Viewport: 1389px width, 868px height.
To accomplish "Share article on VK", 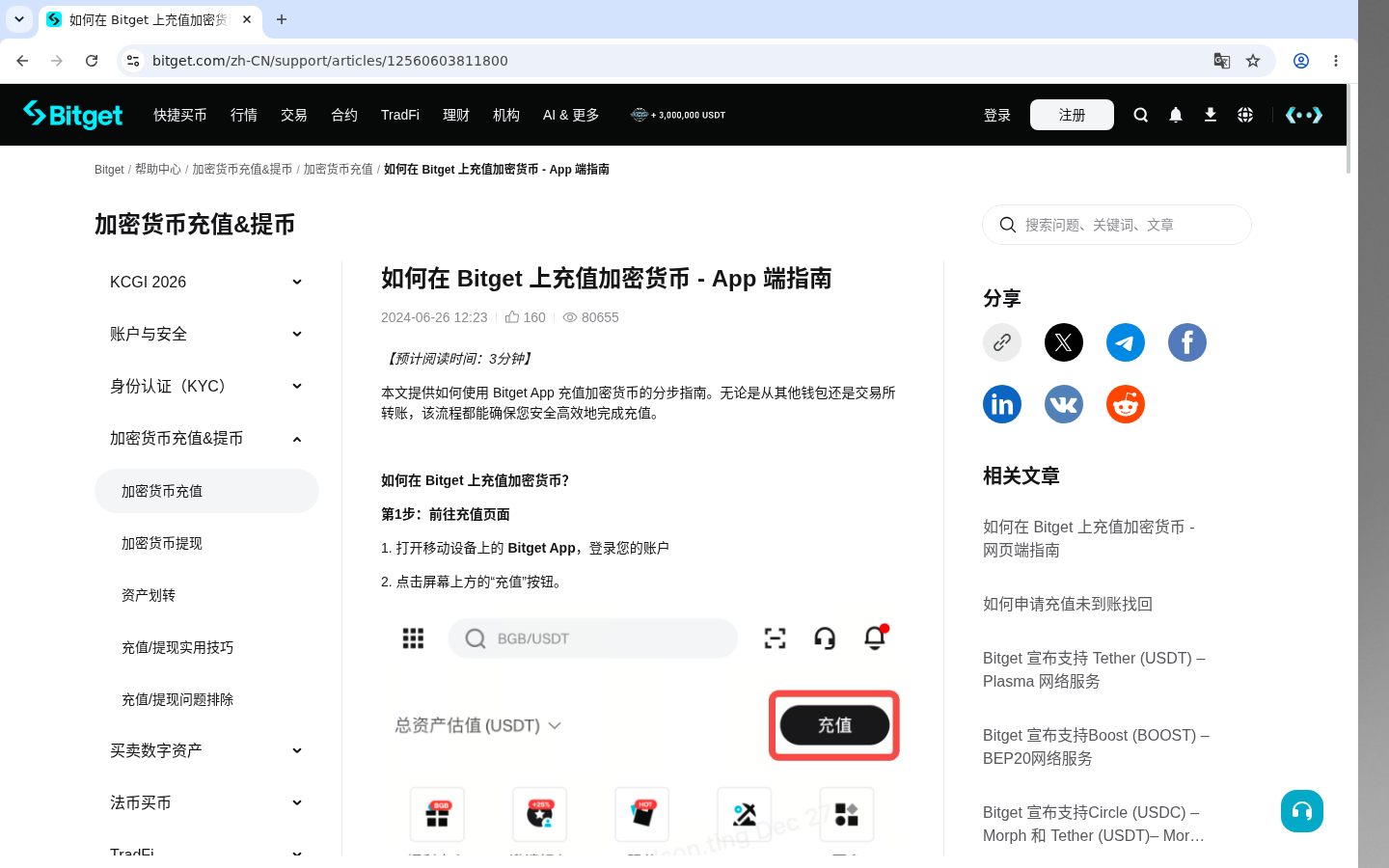I will 1064,404.
